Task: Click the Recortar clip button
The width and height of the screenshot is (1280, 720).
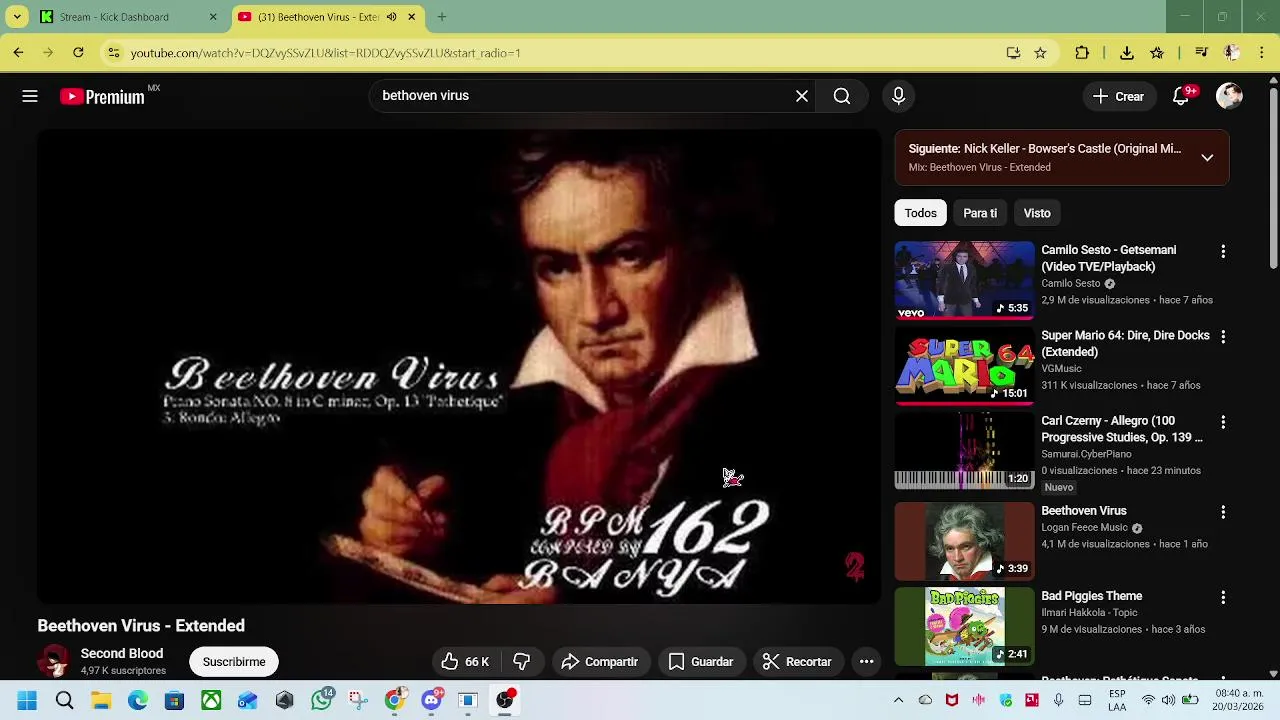Action: (797, 662)
